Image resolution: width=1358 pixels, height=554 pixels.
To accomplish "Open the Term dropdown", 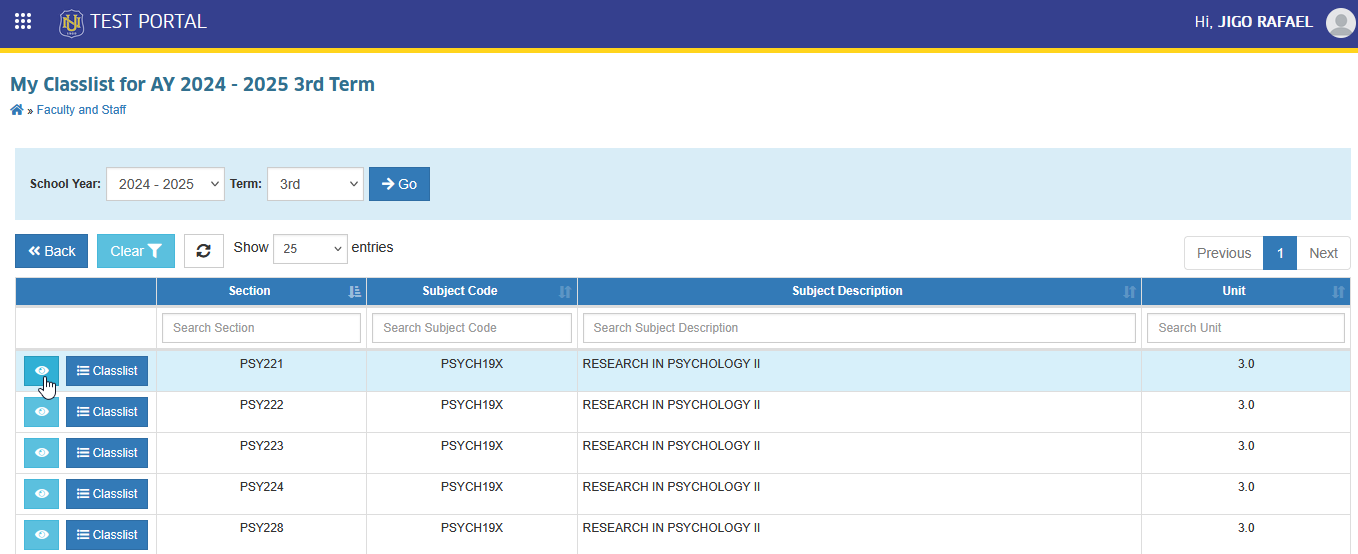I will tap(315, 184).
